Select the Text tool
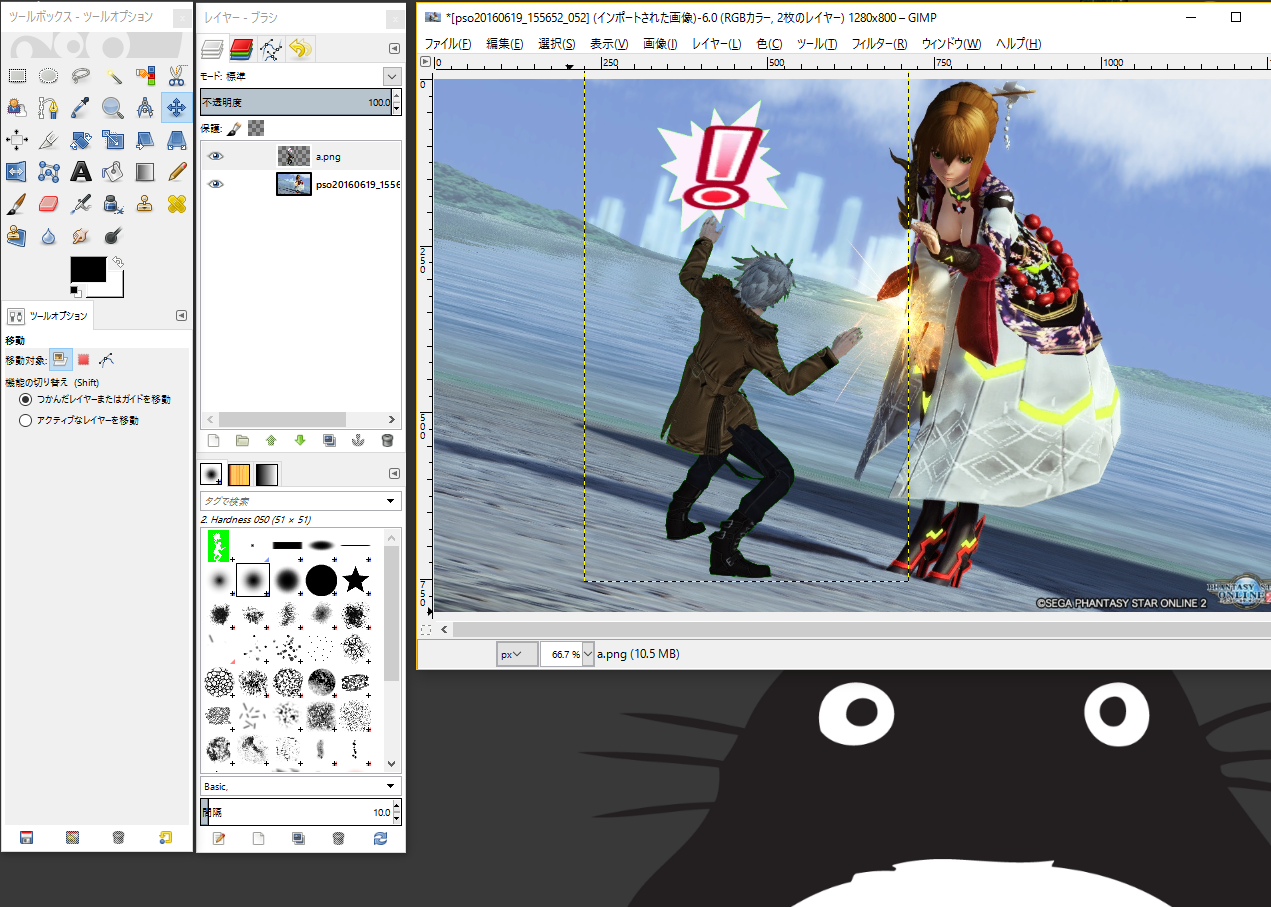1271x907 pixels. 81,172
